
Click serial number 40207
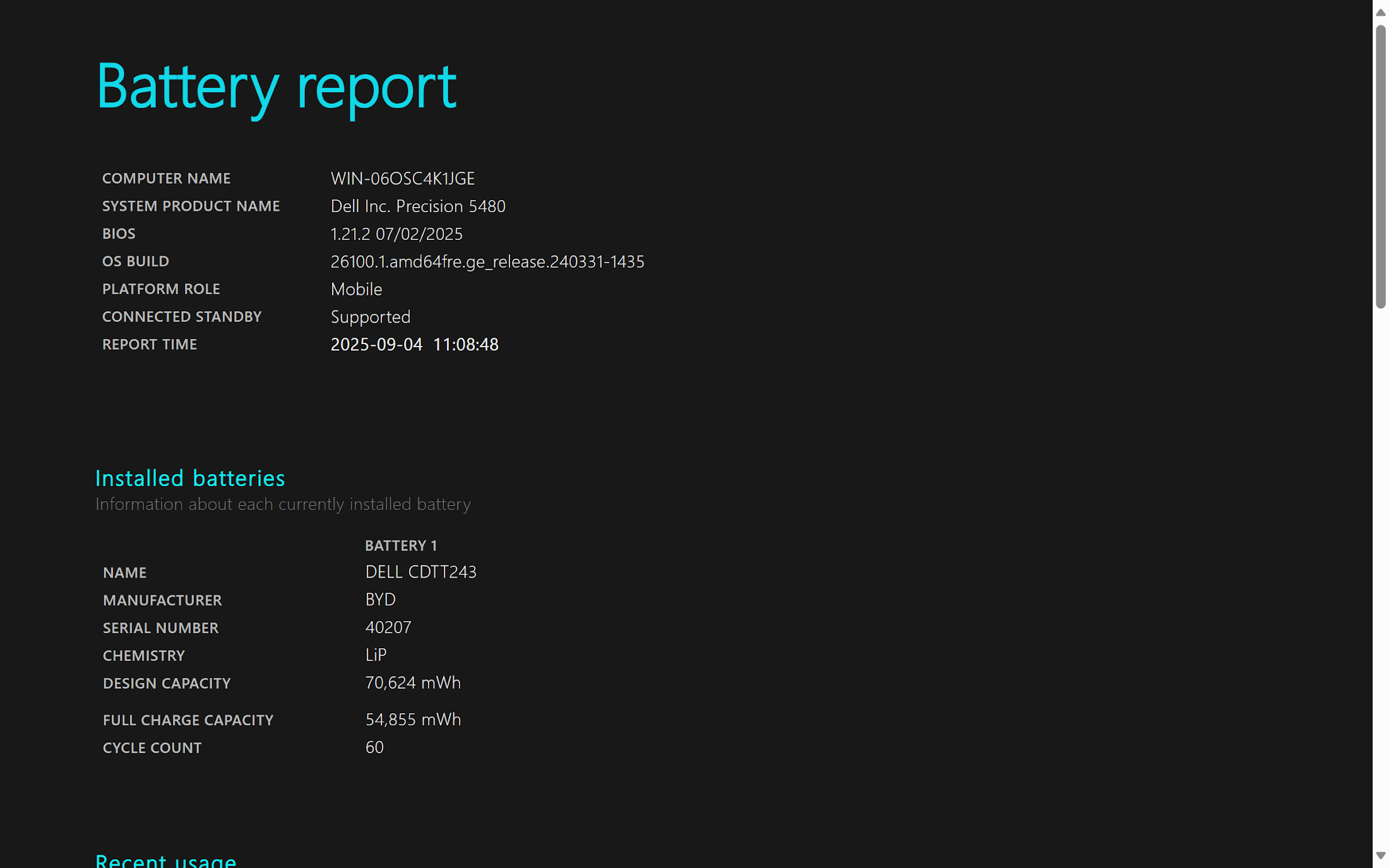click(388, 628)
